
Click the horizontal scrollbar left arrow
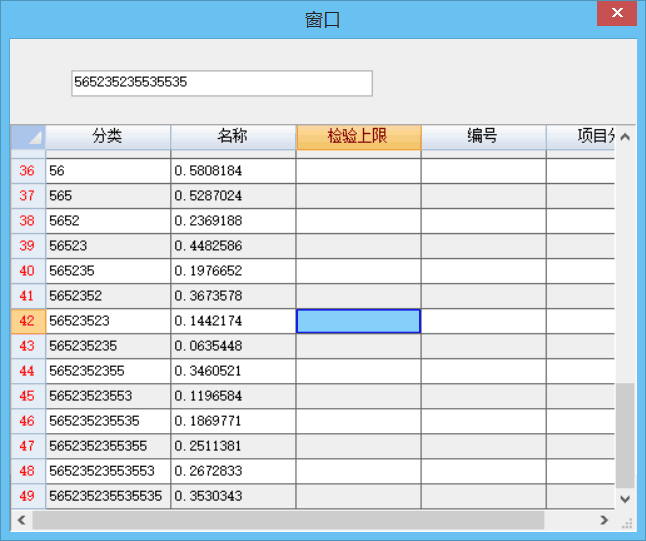coord(21,520)
